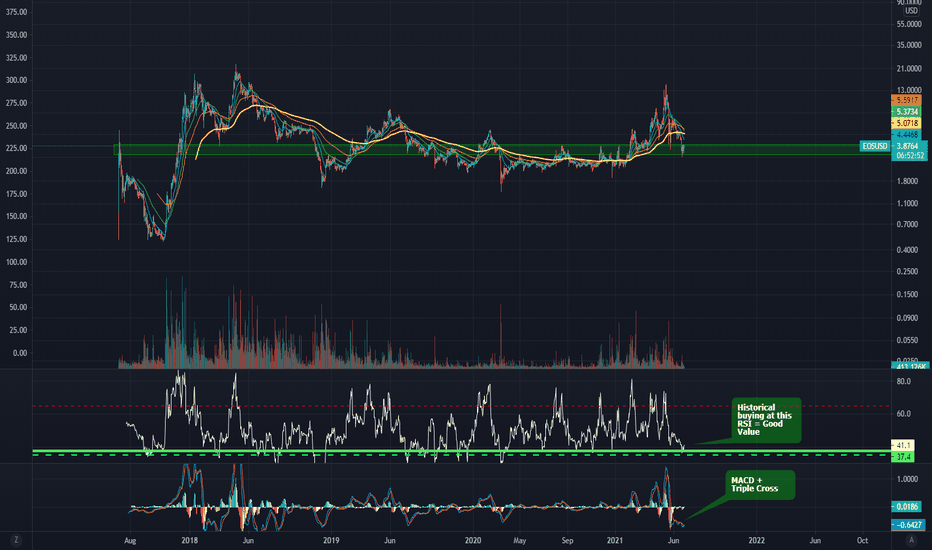932x550 pixels.
Task: Click the green 5.3734 price label
Action: pyautogui.click(x=906, y=112)
